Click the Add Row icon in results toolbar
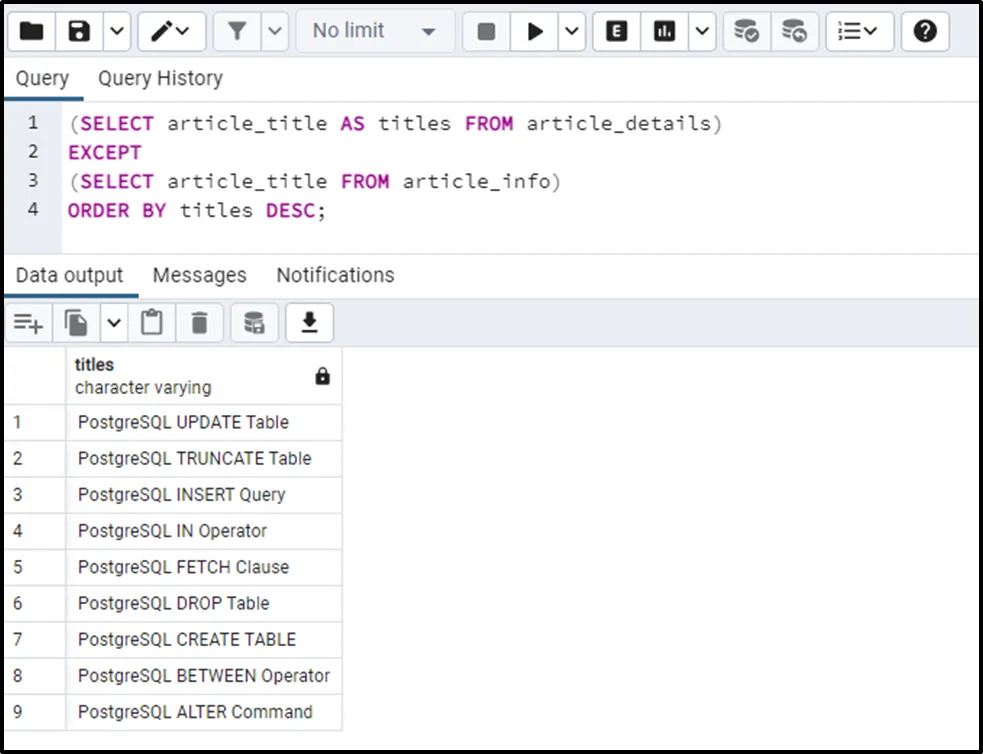This screenshot has height=754, width=983. 28,323
